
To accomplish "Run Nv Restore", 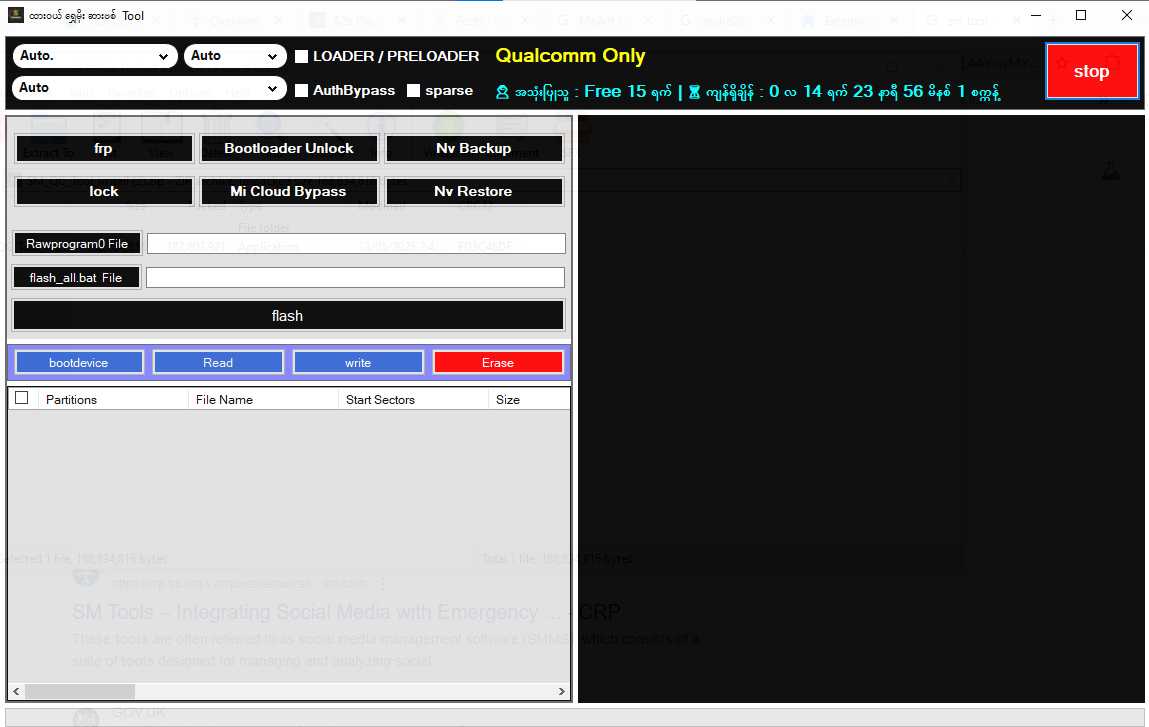I will click(x=475, y=191).
